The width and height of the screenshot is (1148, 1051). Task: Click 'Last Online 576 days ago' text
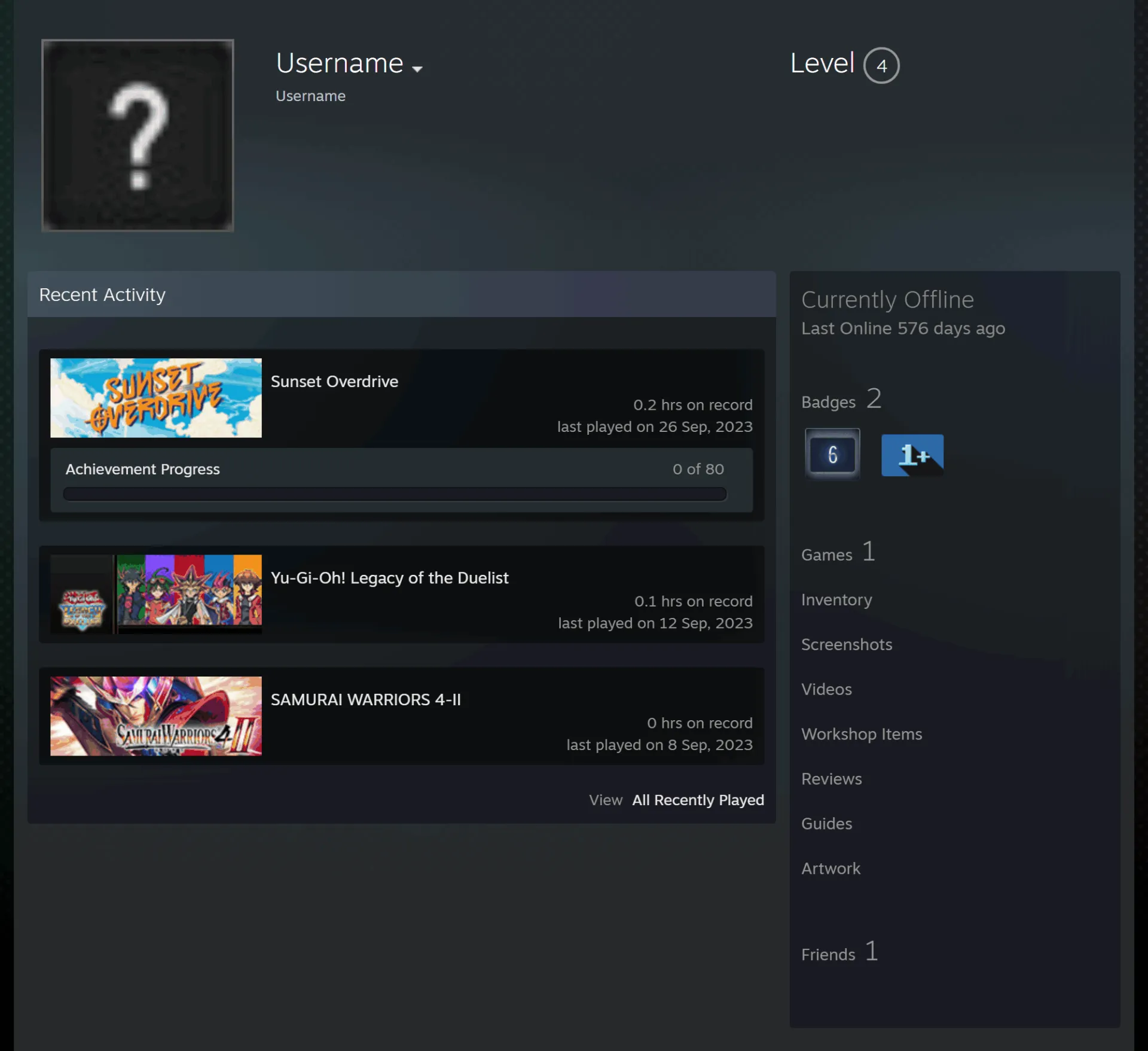[x=903, y=328]
